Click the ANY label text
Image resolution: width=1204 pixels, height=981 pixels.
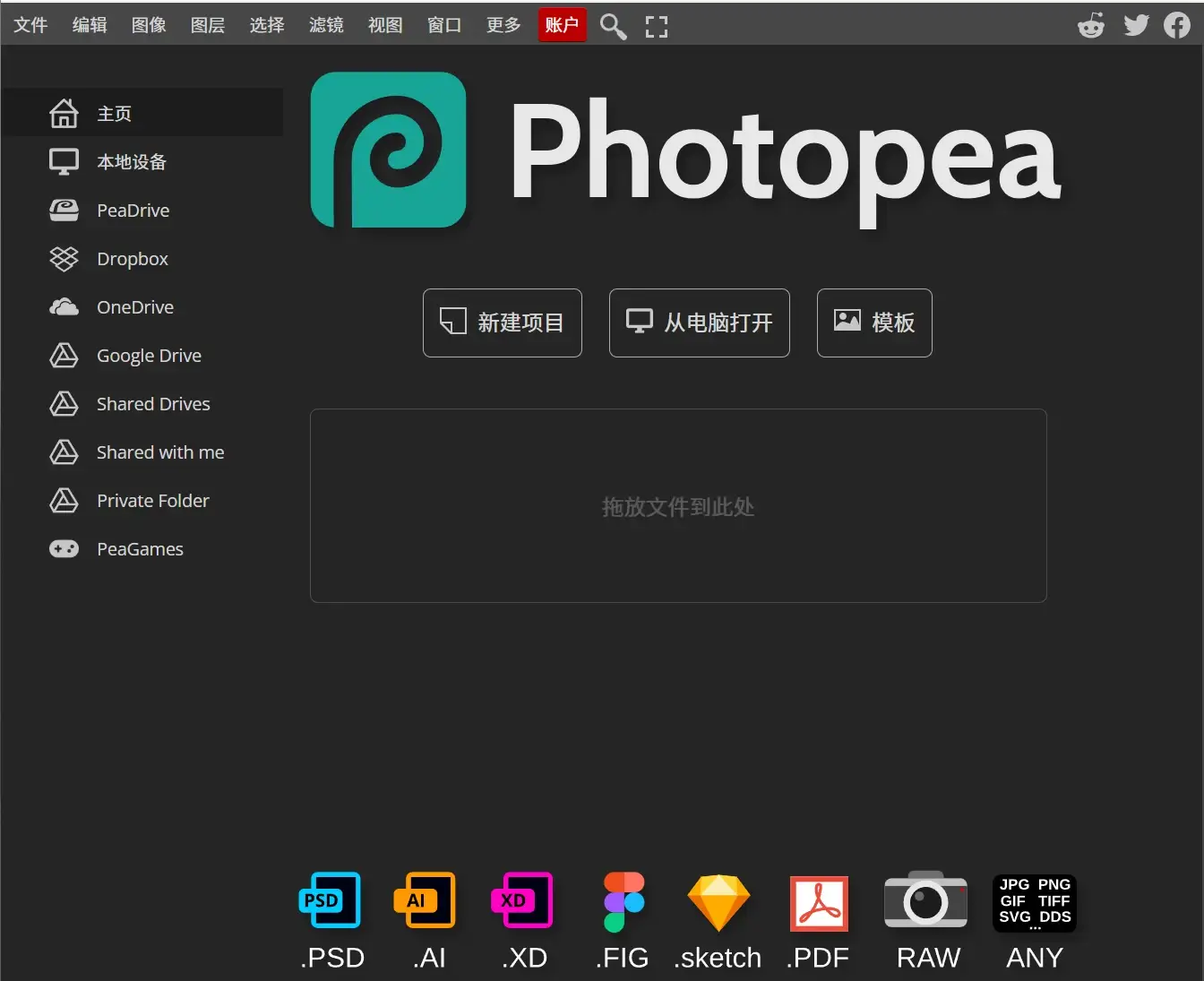pos(1035,958)
